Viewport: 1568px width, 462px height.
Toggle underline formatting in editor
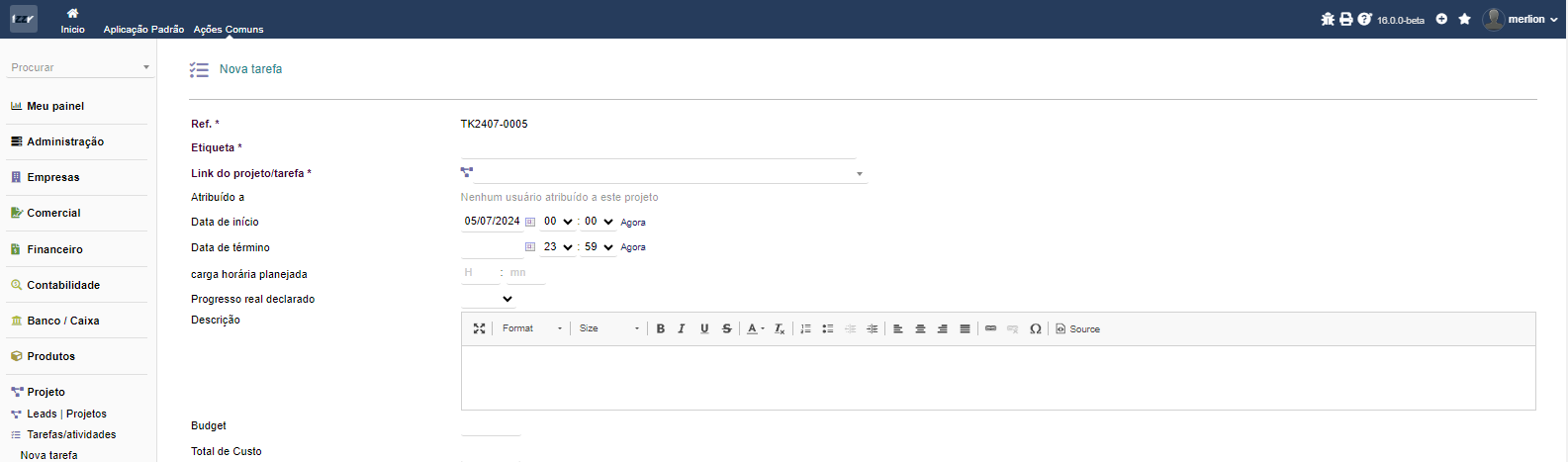coord(704,328)
